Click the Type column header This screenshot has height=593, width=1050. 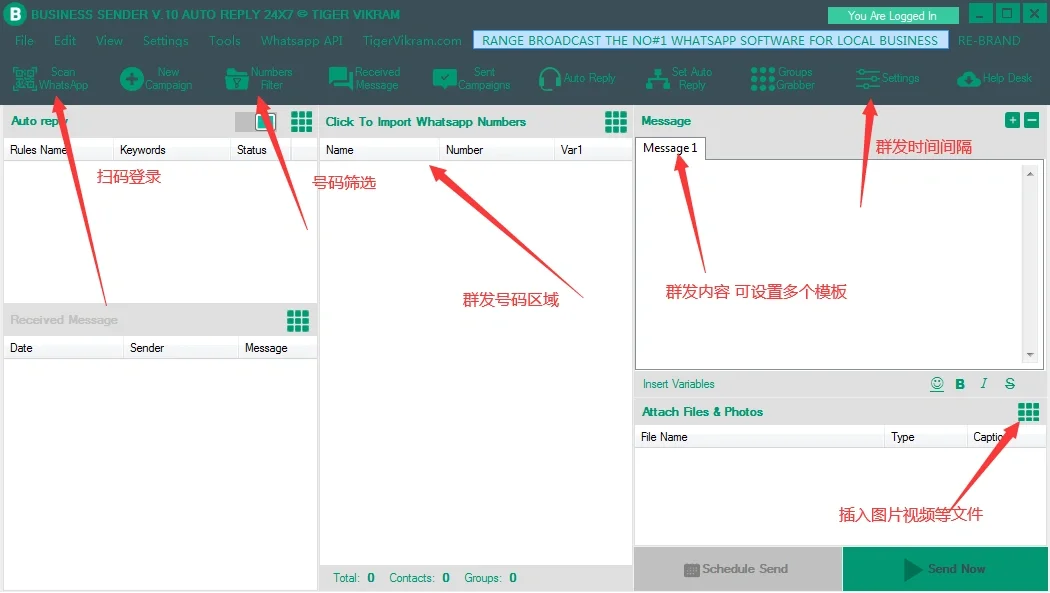point(925,437)
